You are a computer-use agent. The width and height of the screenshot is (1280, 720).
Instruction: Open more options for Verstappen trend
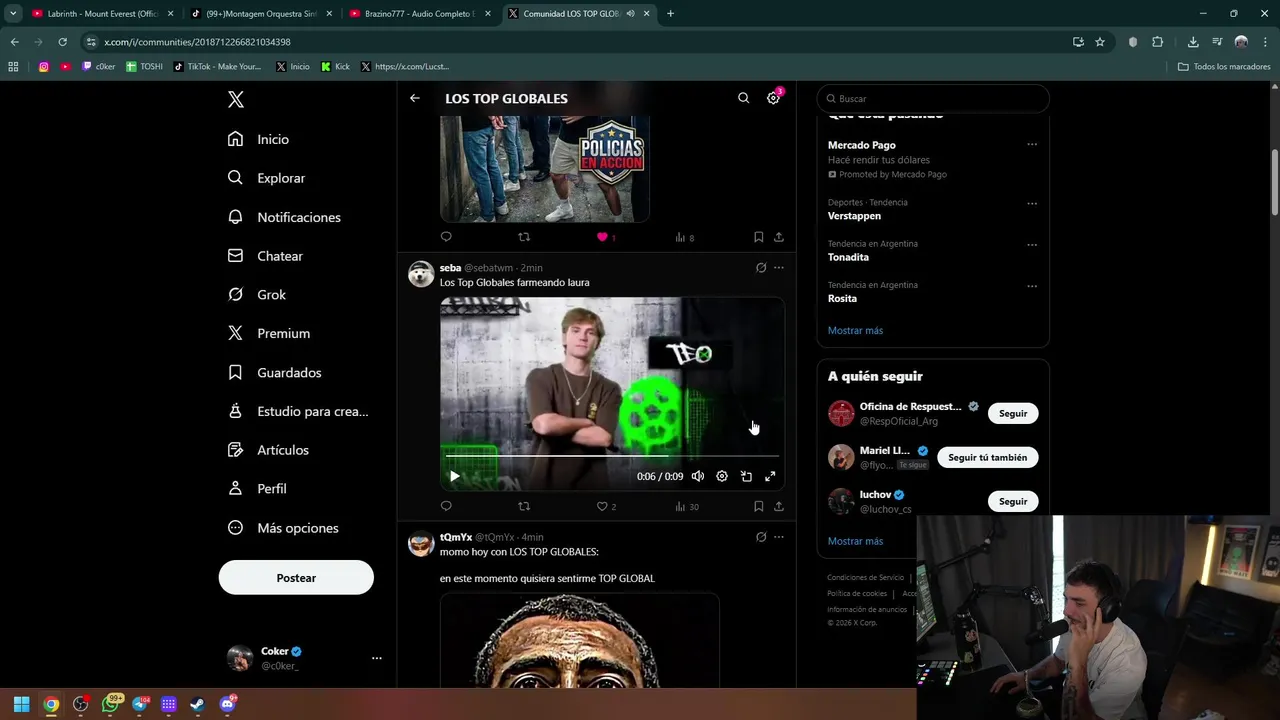point(1032,203)
